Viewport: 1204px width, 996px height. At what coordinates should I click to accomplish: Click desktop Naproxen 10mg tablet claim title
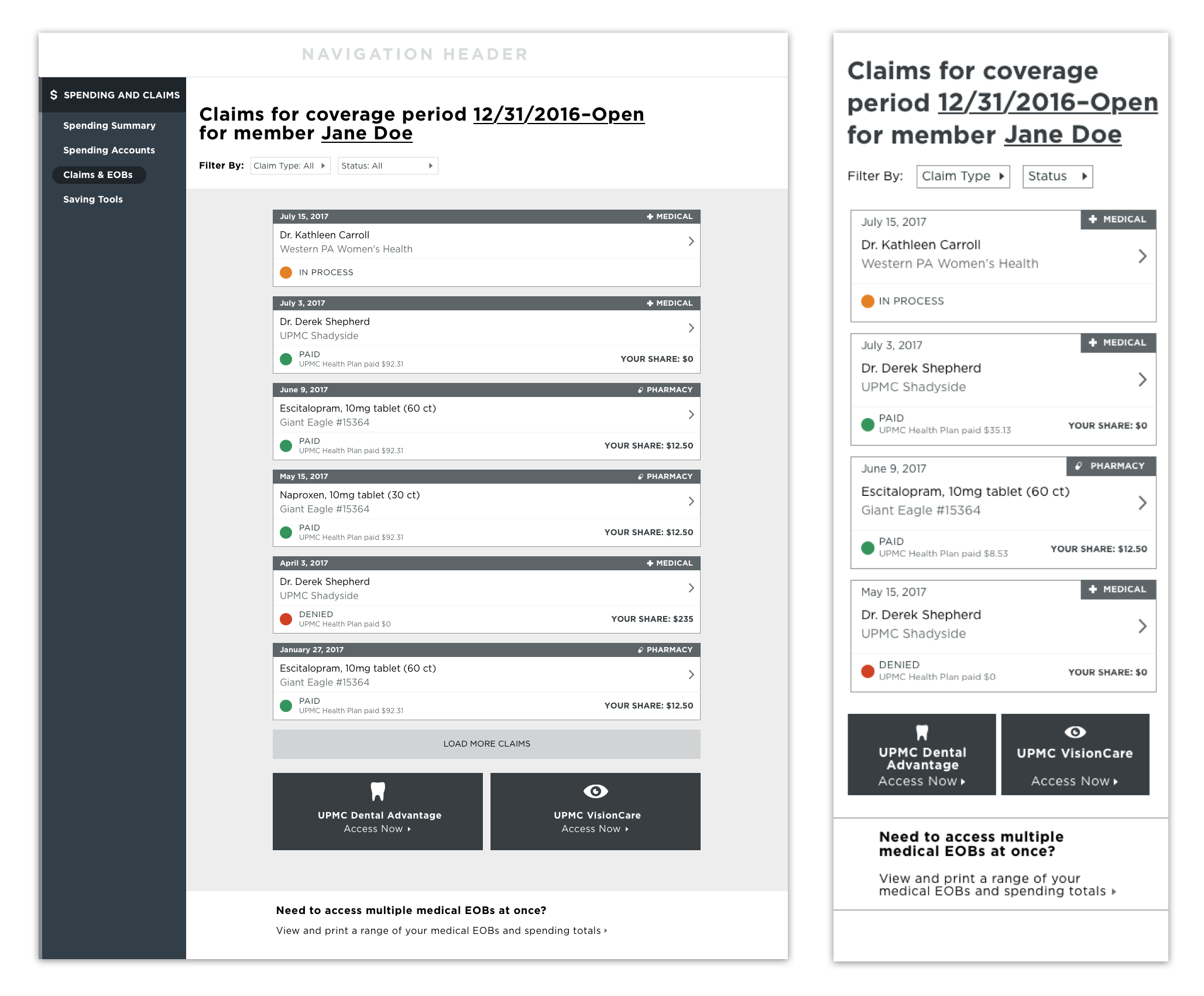[349, 495]
